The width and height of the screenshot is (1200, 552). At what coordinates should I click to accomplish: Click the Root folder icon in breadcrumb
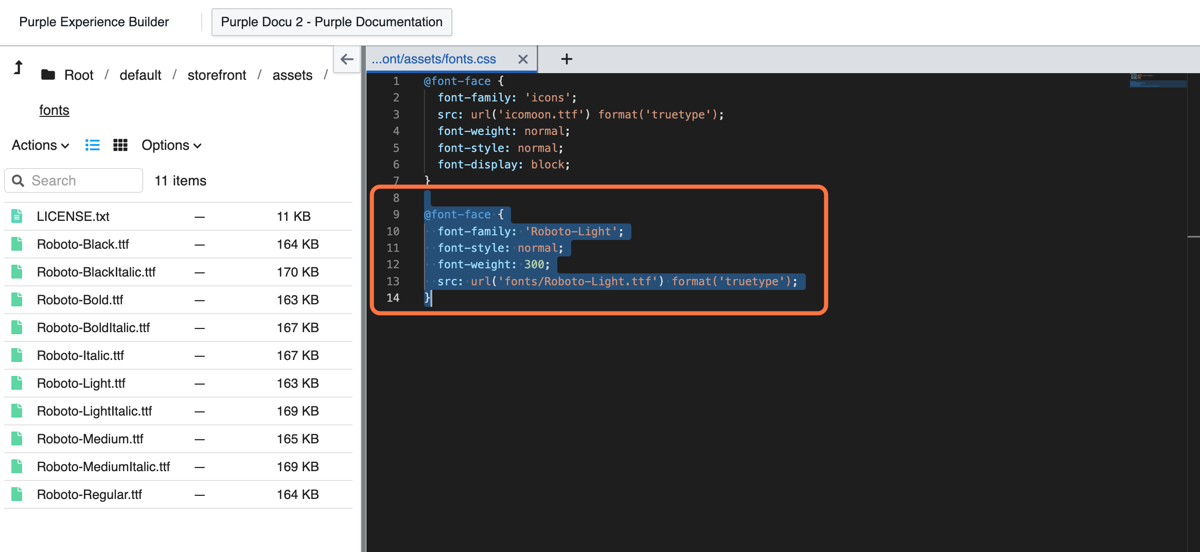(48, 75)
